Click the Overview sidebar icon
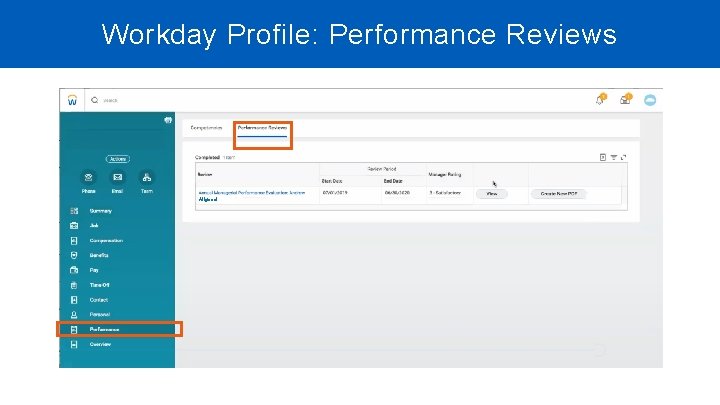This screenshot has height=405, width=720. [74, 344]
